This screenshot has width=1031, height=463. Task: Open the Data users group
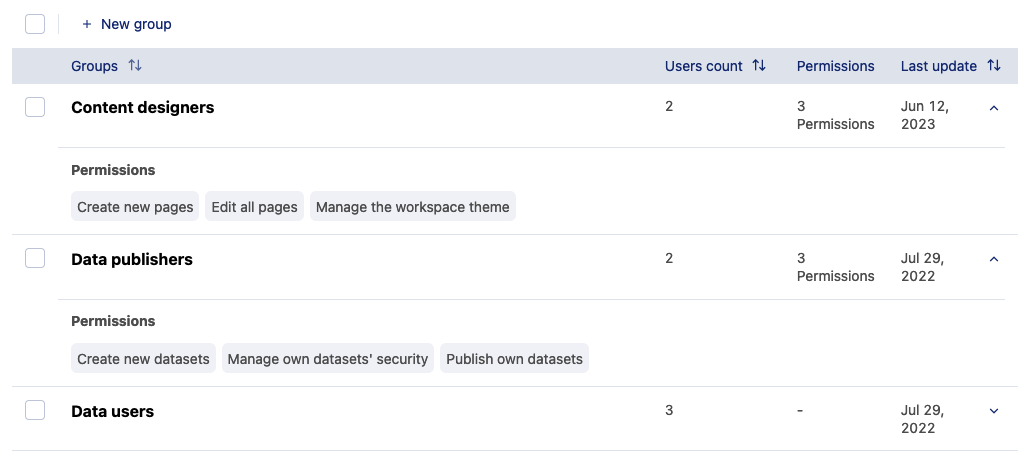tap(112, 411)
